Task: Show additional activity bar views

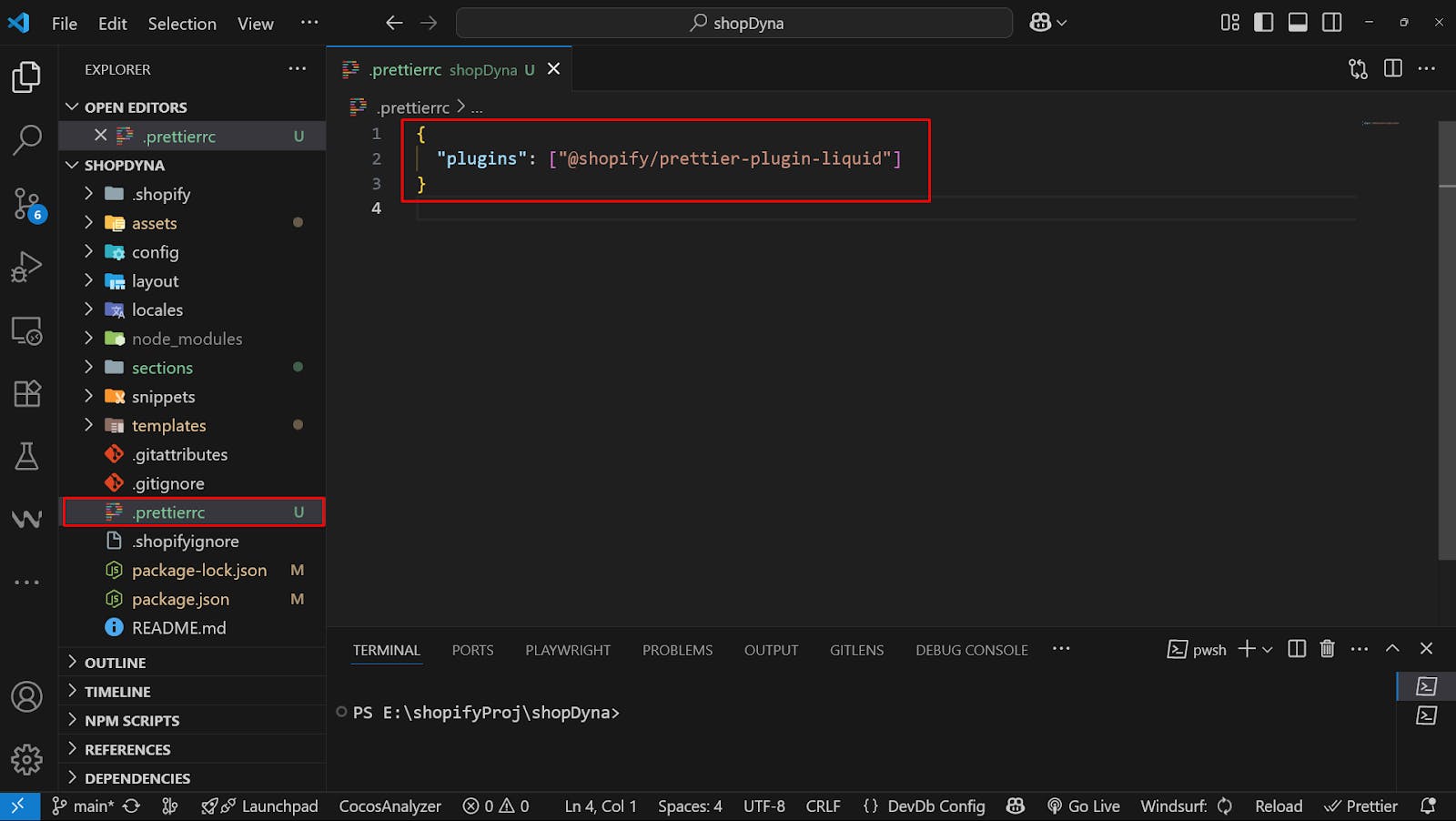Action: click(26, 582)
